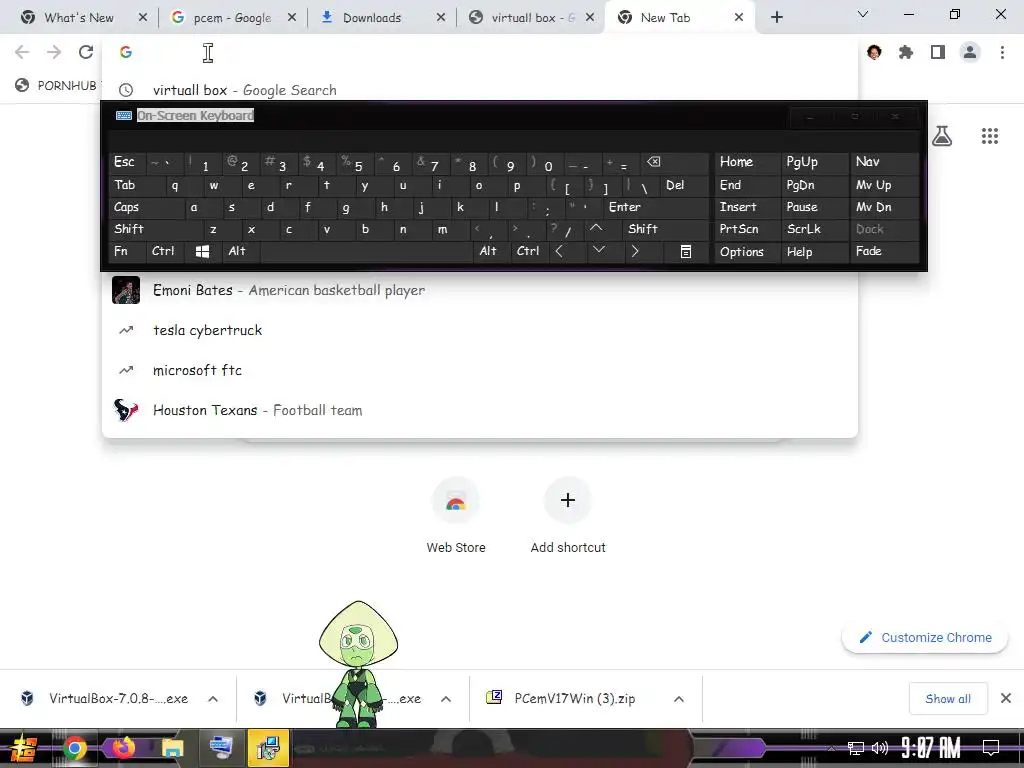Open Web Store shortcut
The width and height of the screenshot is (1024, 768).
(x=456, y=516)
